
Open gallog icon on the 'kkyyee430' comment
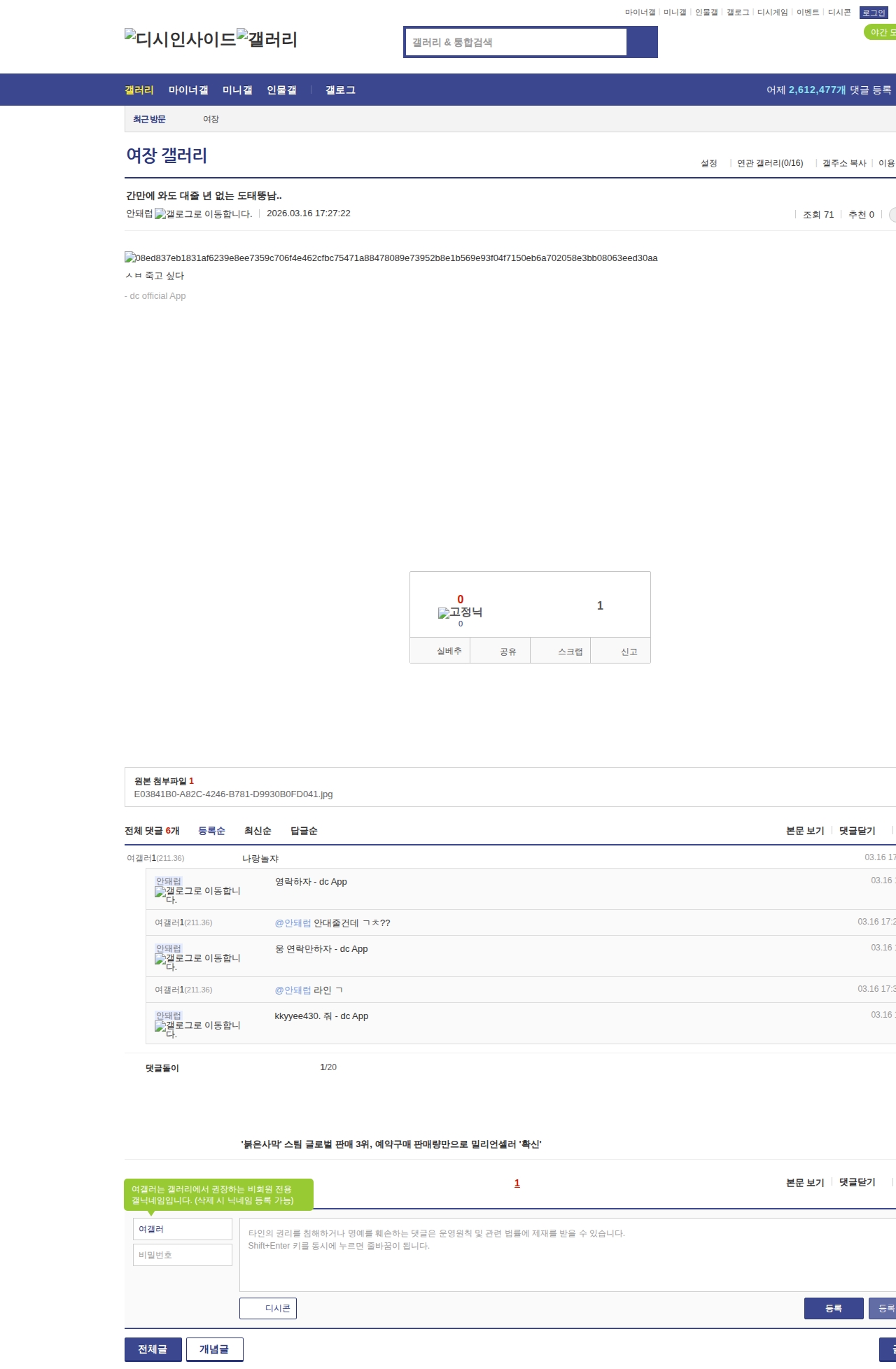[197, 1029]
